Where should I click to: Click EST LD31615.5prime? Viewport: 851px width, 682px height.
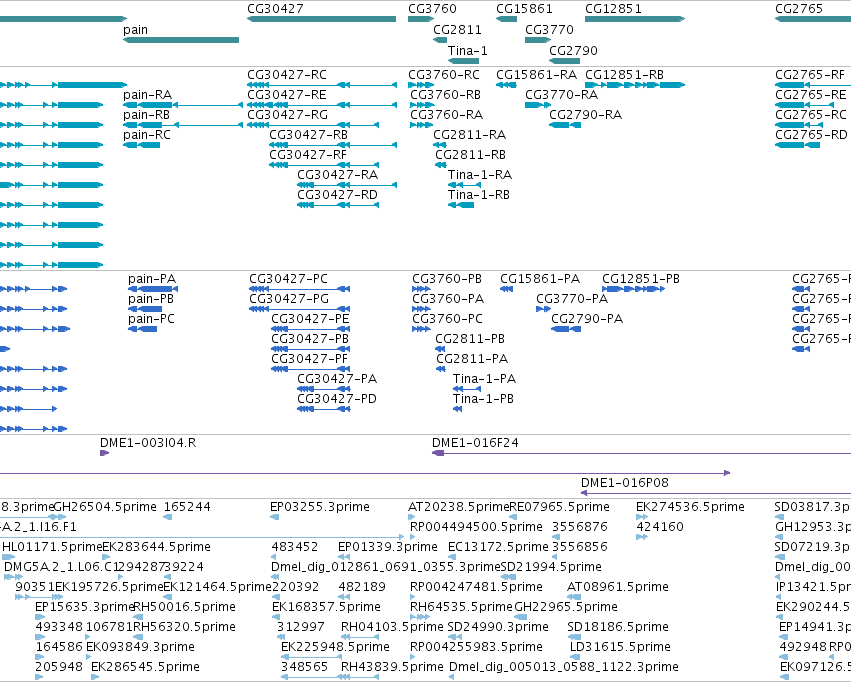pyautogui.click(x=620, y=647)
